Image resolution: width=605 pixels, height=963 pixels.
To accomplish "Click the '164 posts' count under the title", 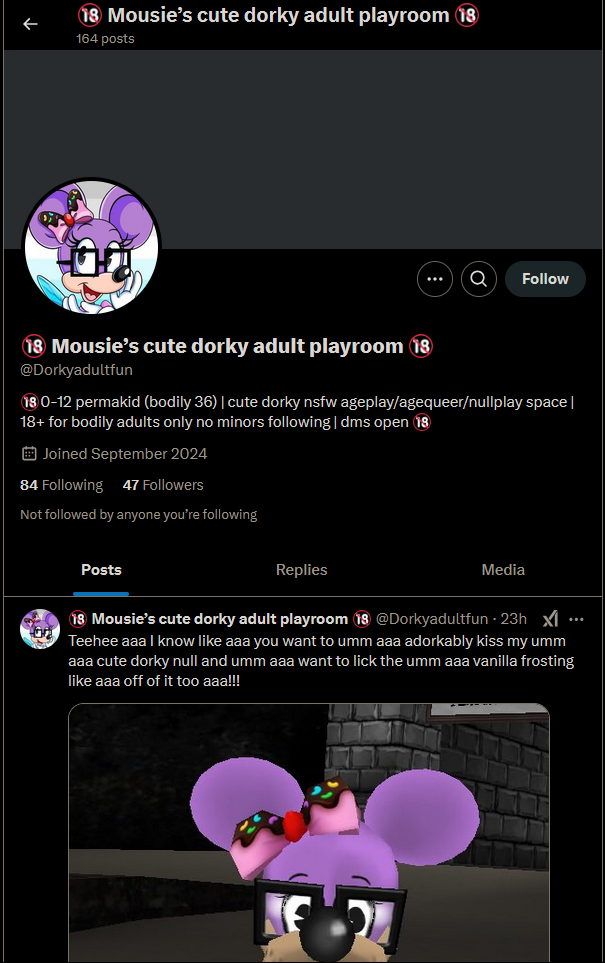I will coord(105,39).
